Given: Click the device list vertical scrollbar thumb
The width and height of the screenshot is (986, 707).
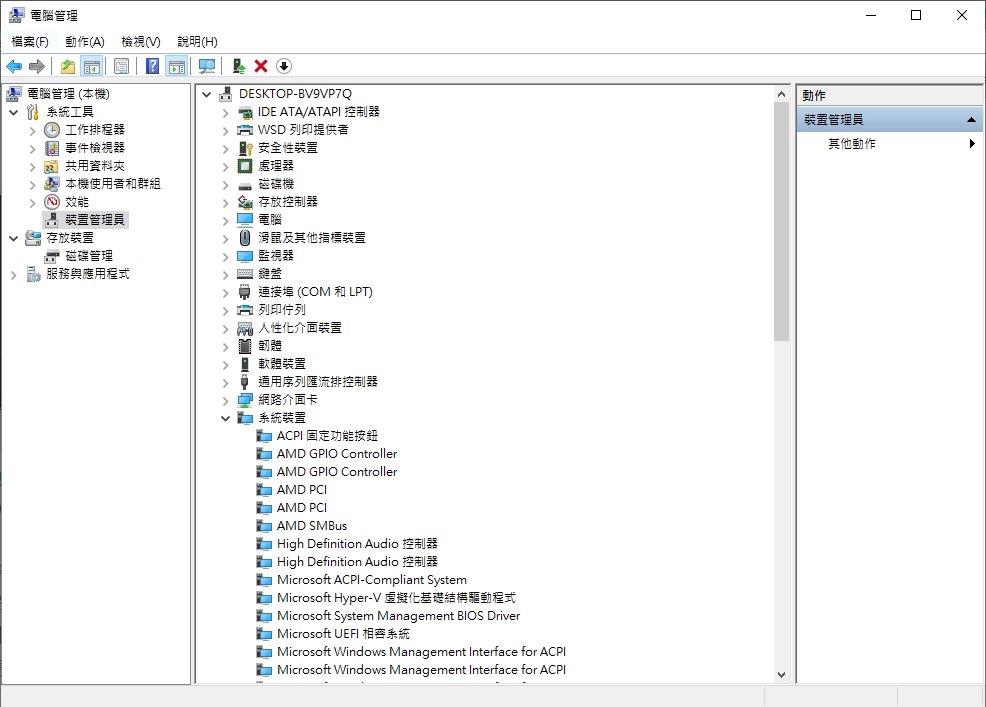Looking at the screenshot, I should [781, 221].
